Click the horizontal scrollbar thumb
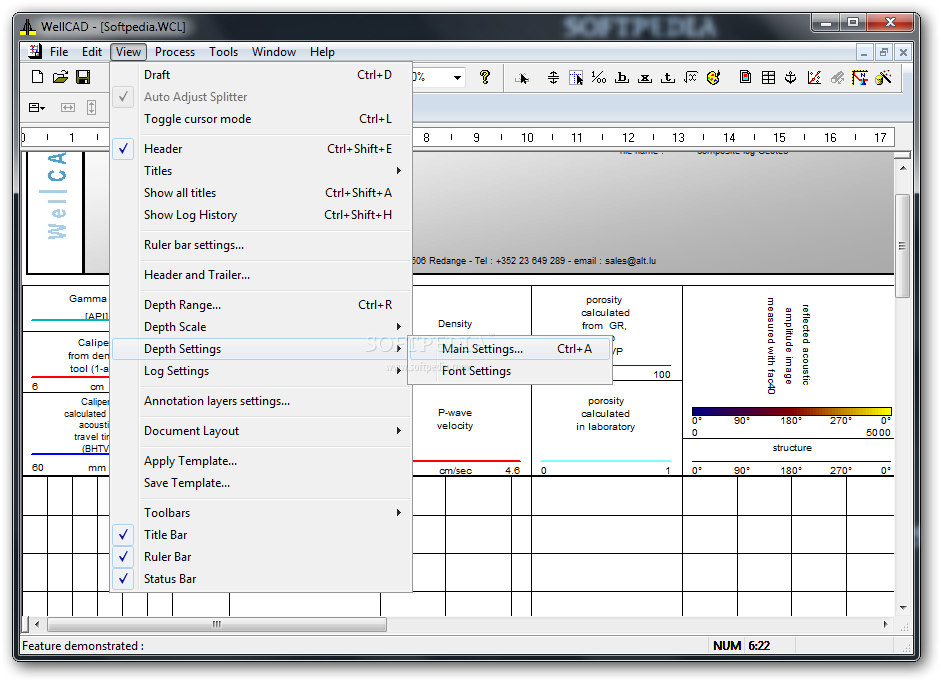941x682 pixels. coord(217,624)
